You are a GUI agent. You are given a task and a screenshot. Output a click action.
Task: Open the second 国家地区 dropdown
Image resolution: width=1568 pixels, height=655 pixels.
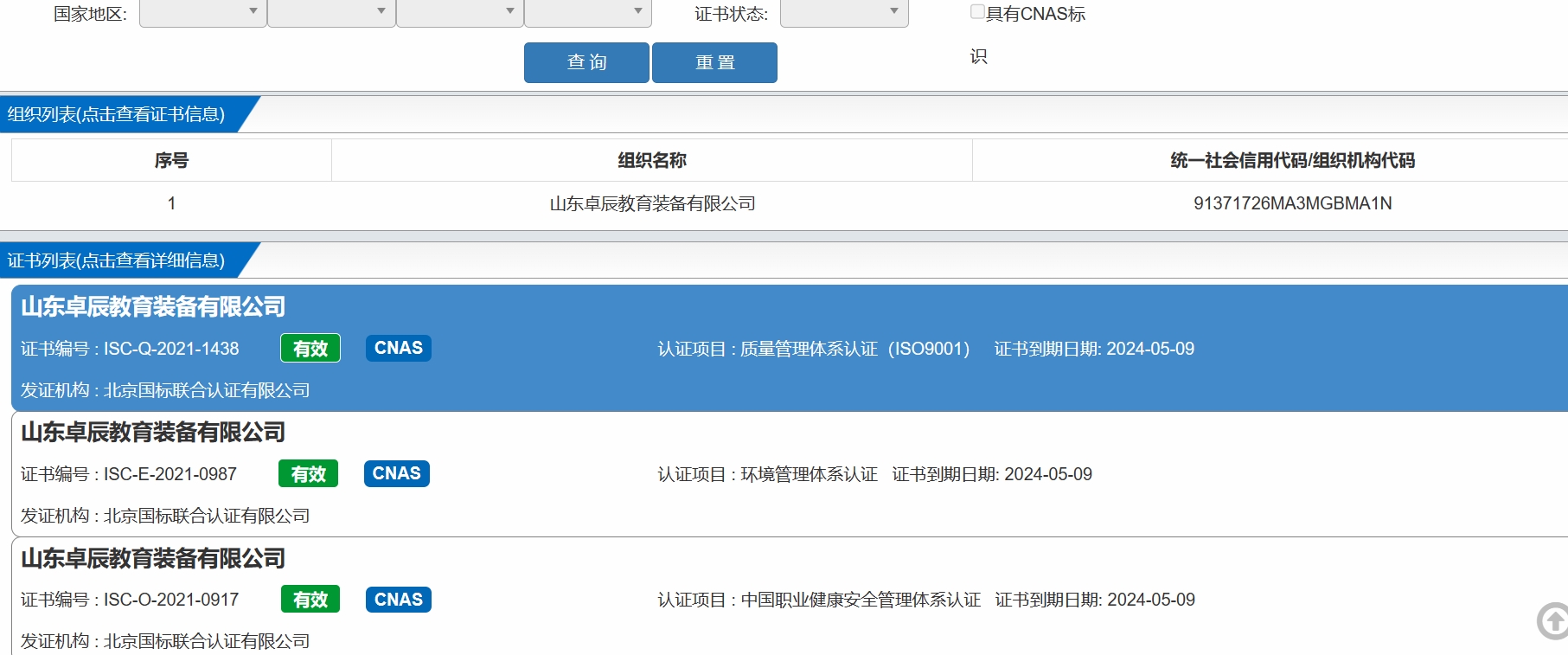tap(331, 13)
